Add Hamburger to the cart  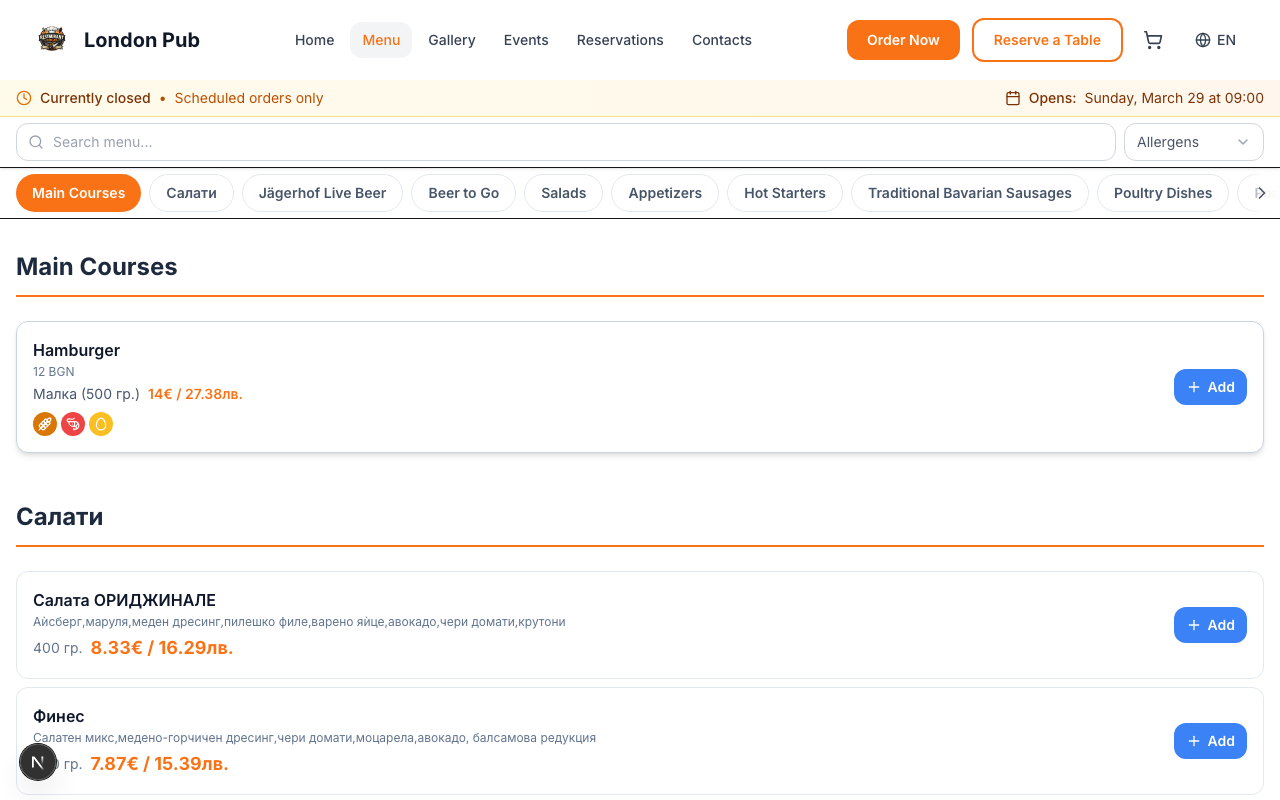[1210, 387]
